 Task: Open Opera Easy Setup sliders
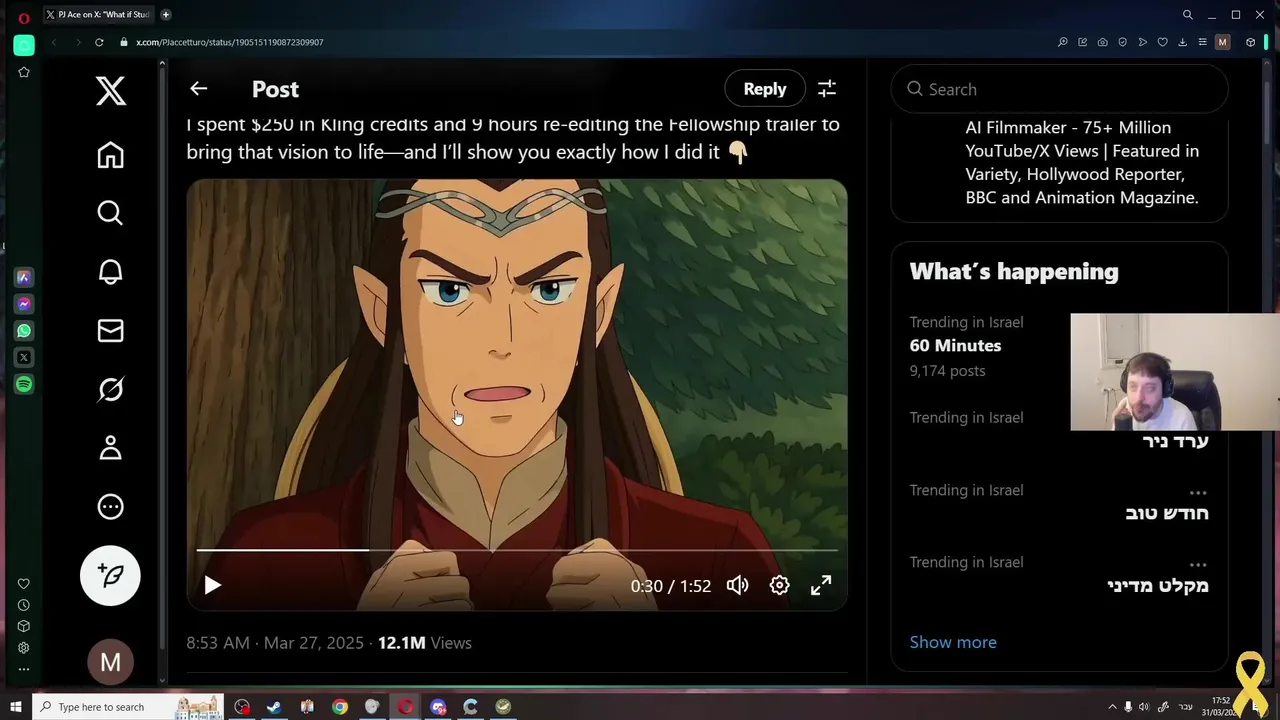(1202, 42)
